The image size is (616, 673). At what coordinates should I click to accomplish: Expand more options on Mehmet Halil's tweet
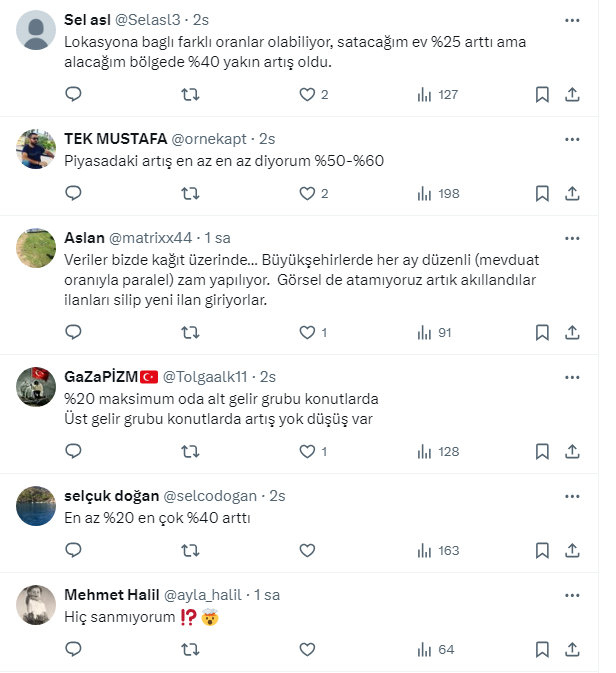(571, 595)
